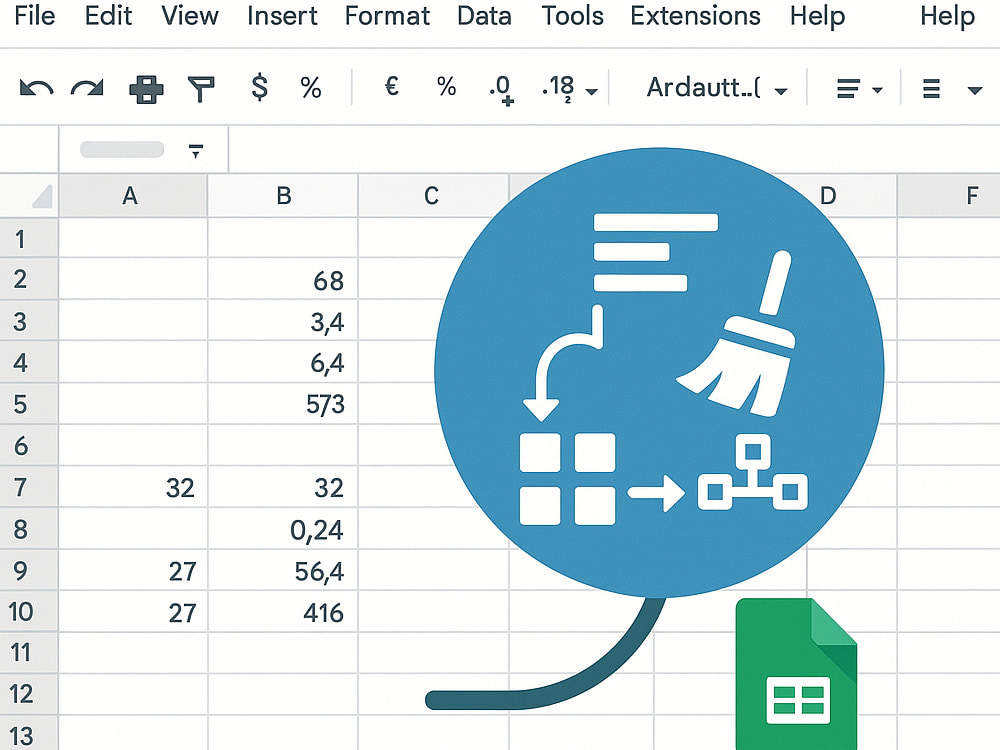Click the Undo icon

click(35, 88)
